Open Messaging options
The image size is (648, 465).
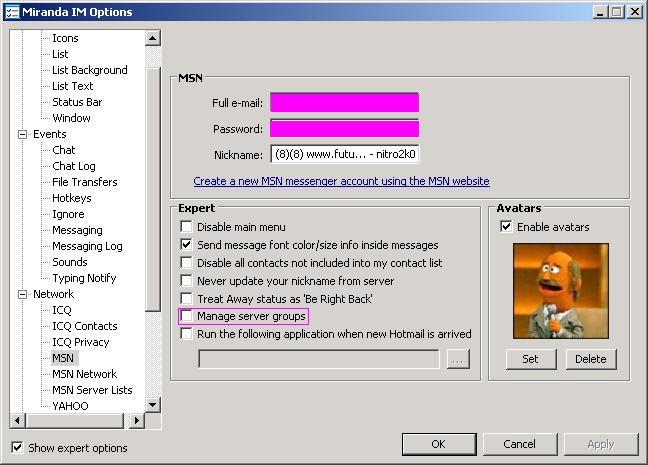click(x=77, y=230)
